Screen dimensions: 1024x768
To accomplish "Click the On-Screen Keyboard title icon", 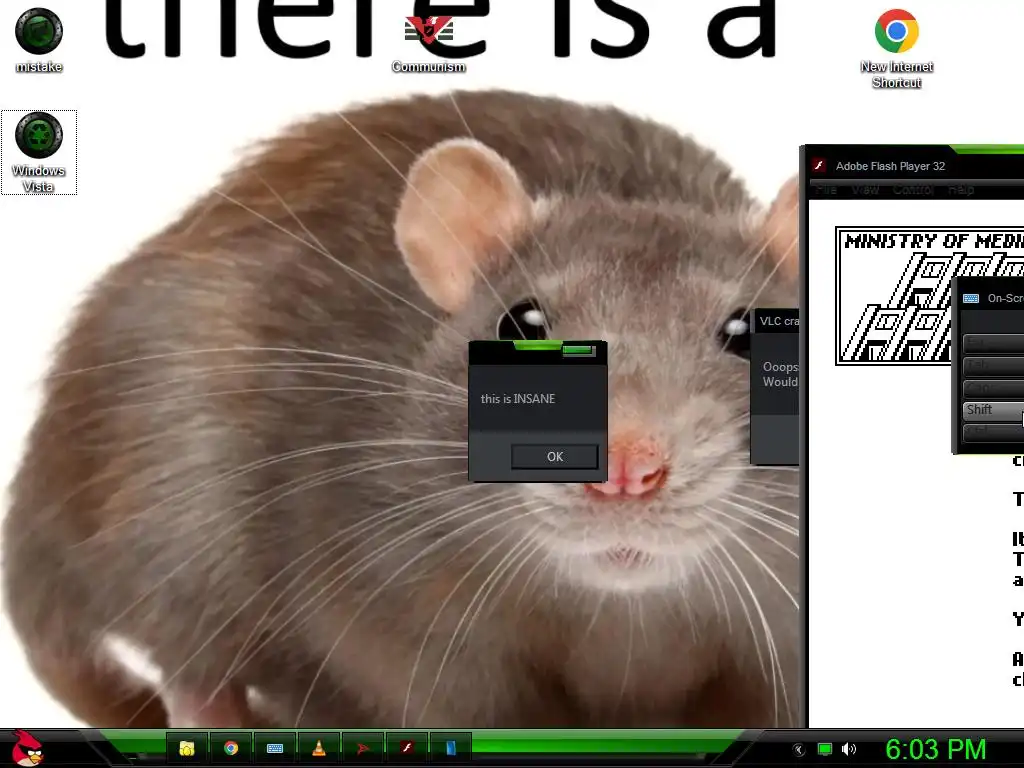I will pyautogui.click(x=971, y=298).
